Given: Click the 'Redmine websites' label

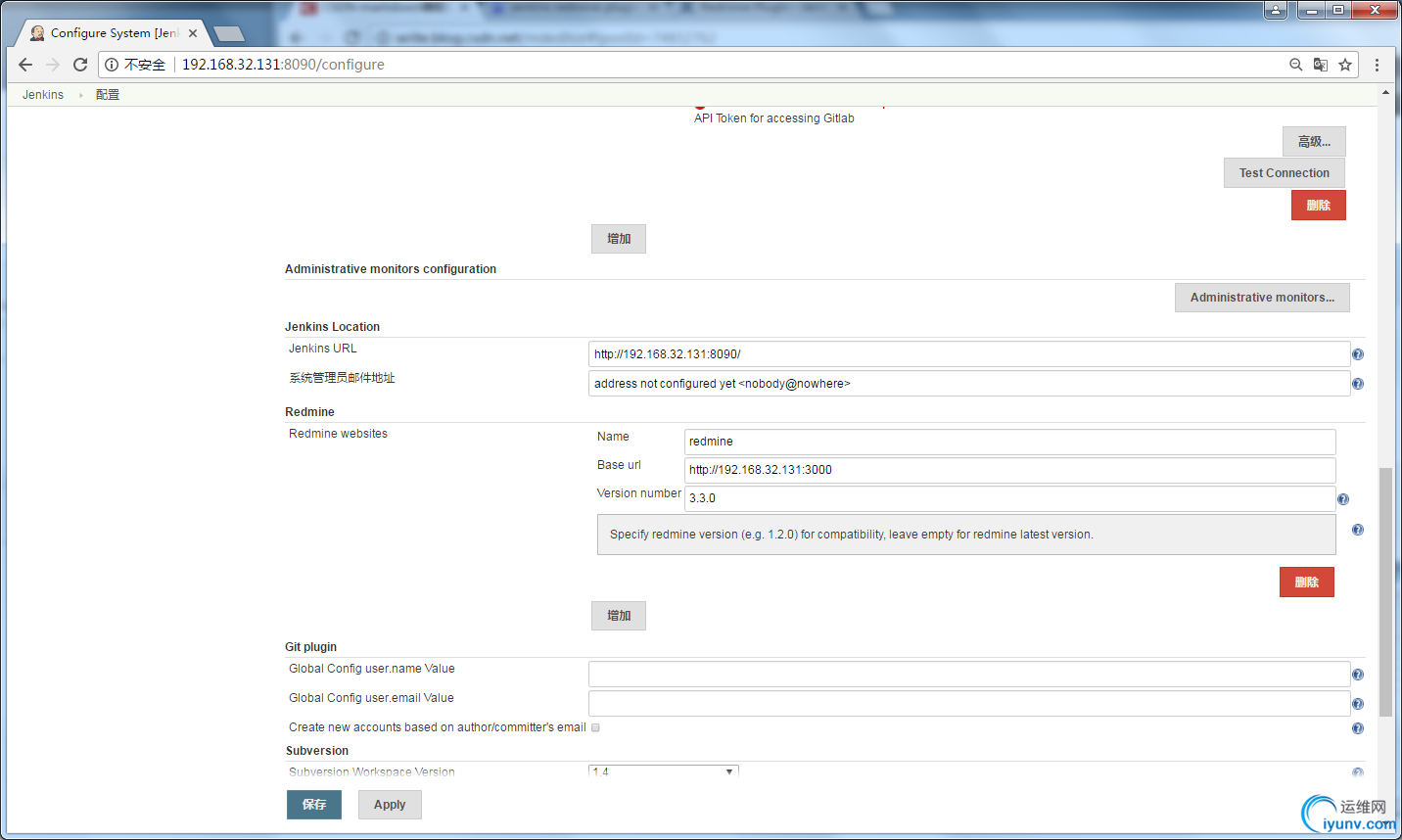Looking at the screenshot, I should [338, 434].
